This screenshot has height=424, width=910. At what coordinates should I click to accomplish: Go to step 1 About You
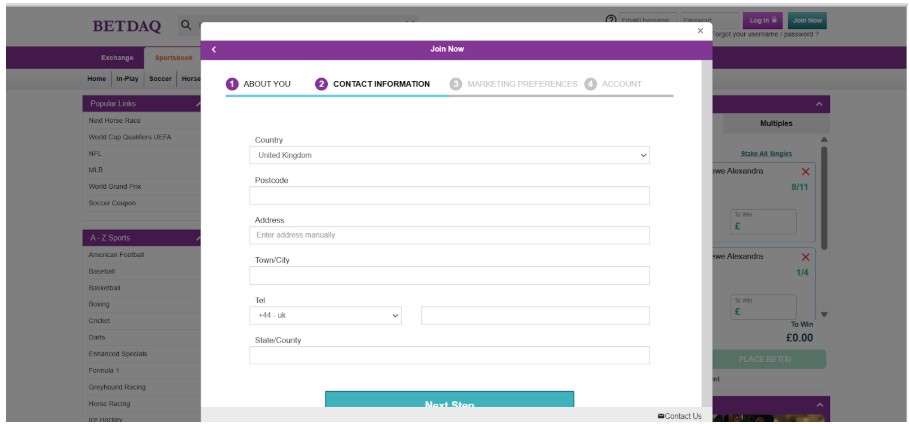[258, 84]
